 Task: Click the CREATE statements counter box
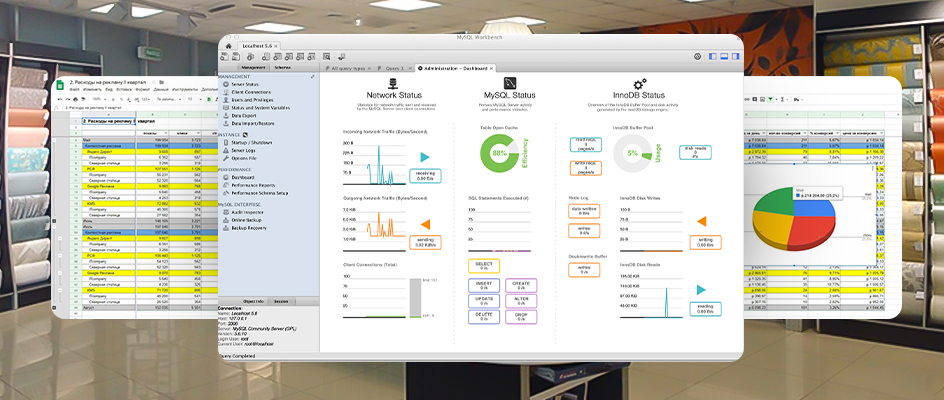(x=521, y=285)
